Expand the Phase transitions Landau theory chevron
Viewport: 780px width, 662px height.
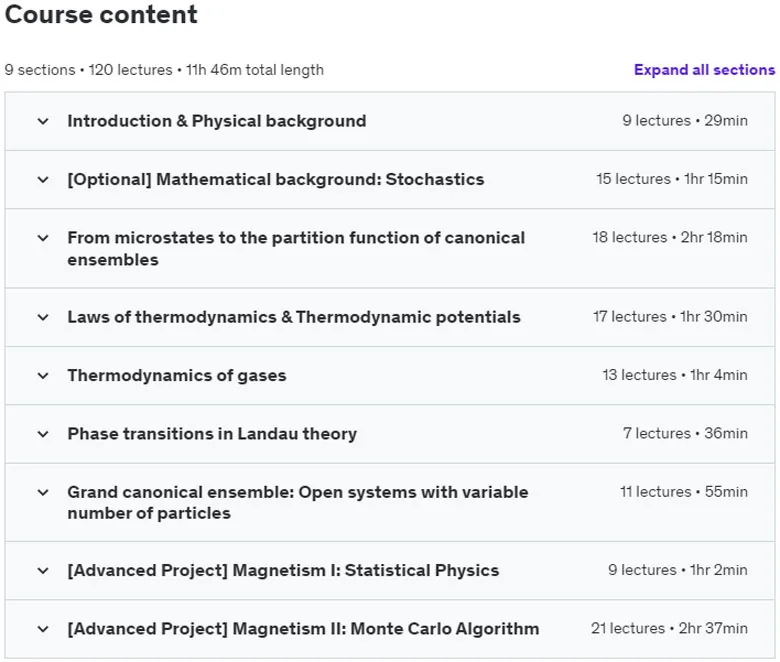[x=43, y=434]
